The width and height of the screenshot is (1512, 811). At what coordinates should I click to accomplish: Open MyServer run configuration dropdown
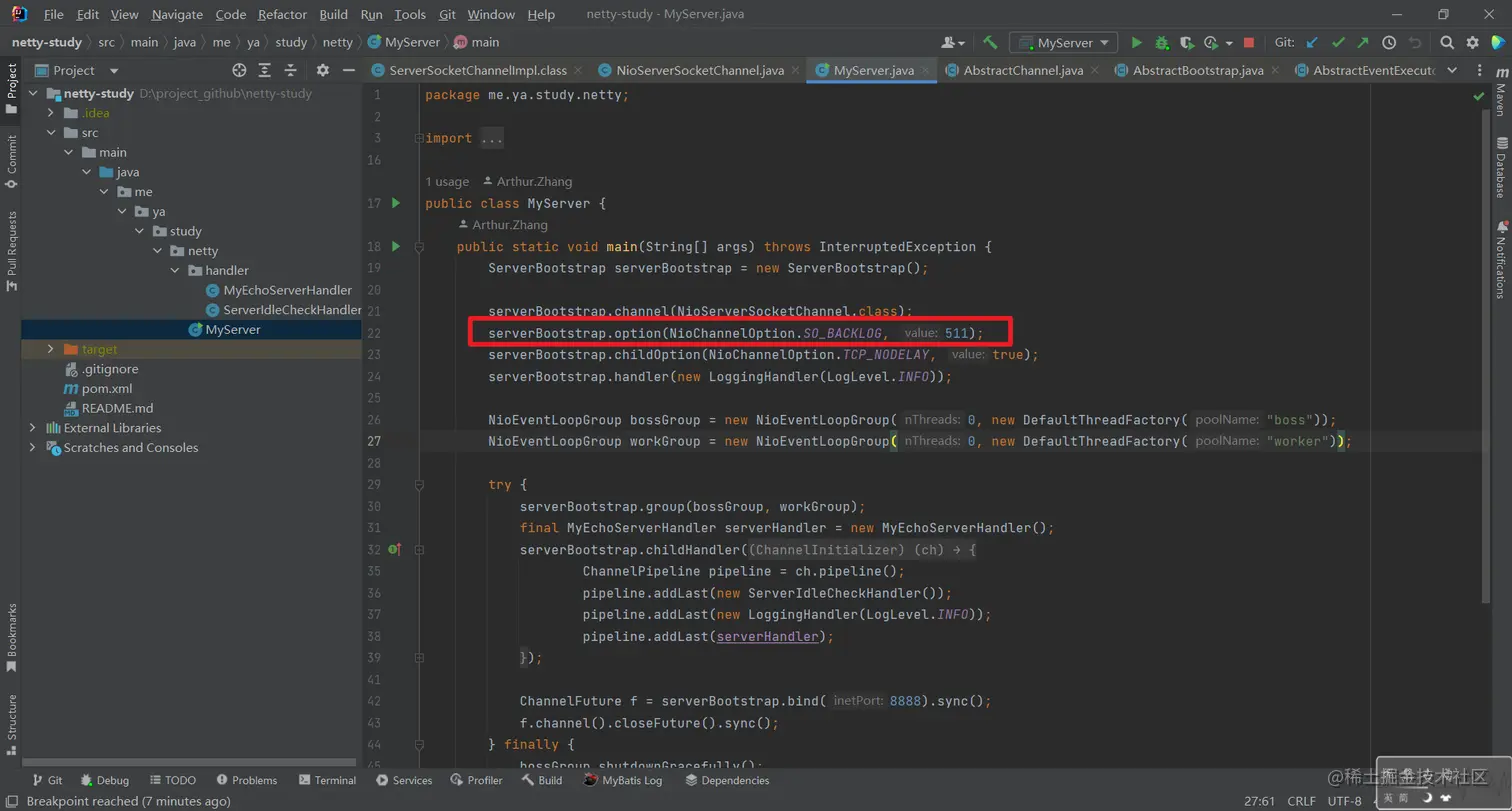click(x=1064, y=43)
